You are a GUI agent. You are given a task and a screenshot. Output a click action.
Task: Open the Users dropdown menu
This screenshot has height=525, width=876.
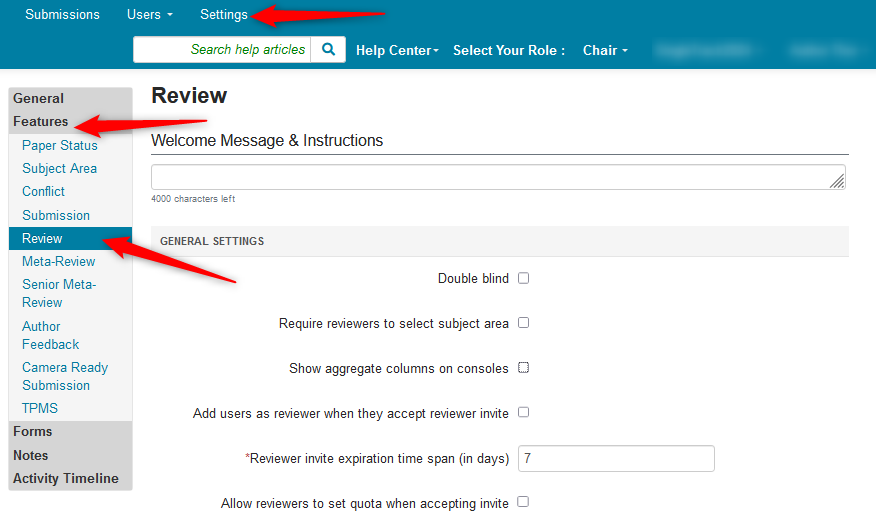point(149,15)
